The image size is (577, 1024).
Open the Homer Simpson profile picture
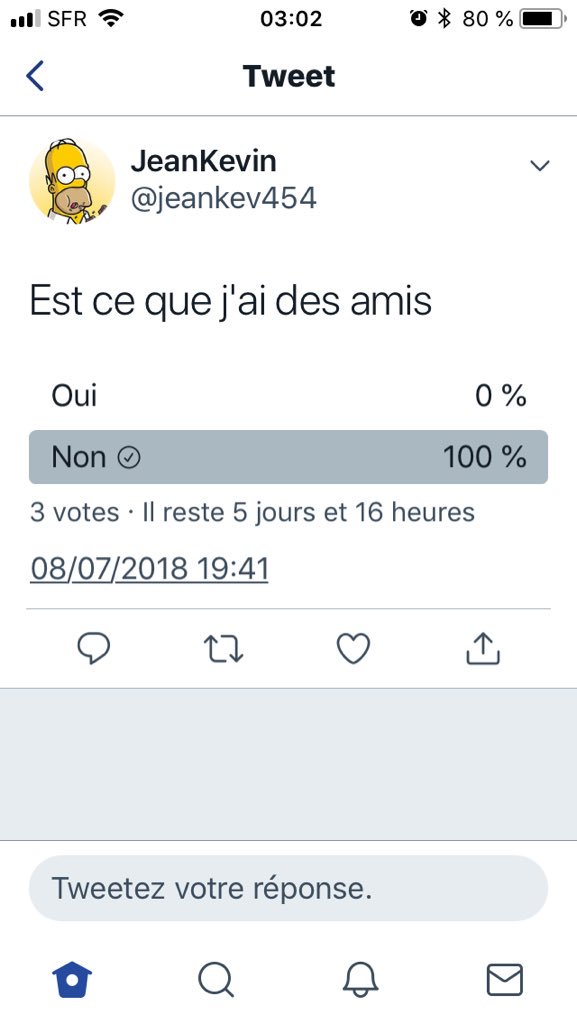coord(72,182)
